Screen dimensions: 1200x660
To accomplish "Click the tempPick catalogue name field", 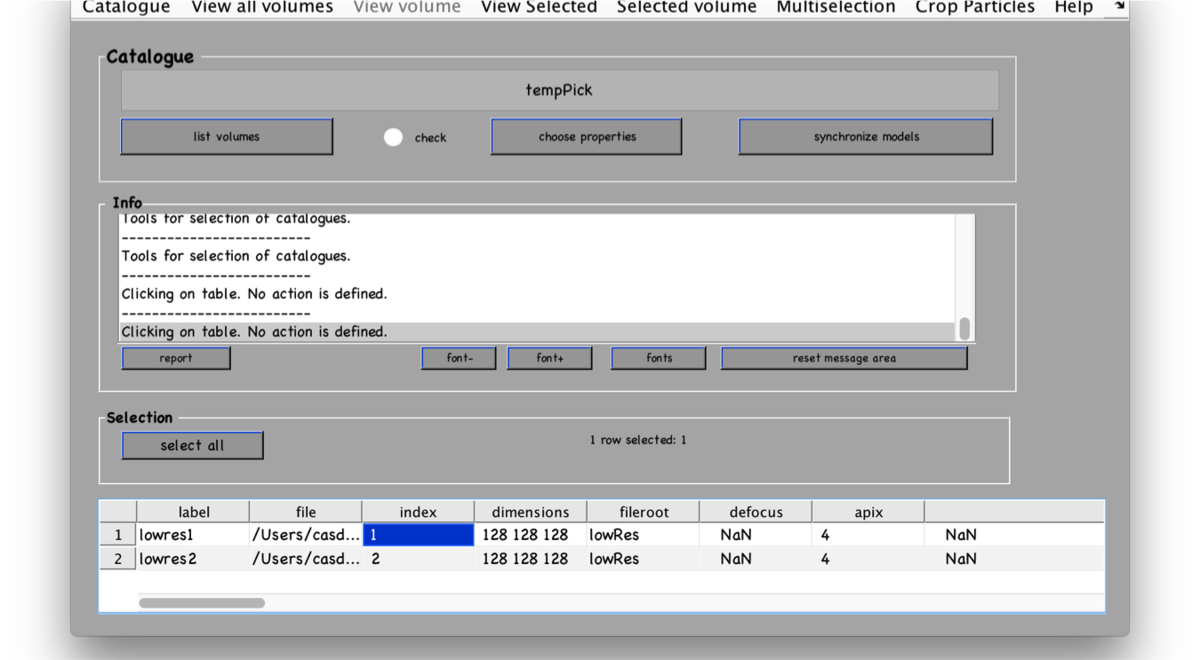I will tap(559, 90).
